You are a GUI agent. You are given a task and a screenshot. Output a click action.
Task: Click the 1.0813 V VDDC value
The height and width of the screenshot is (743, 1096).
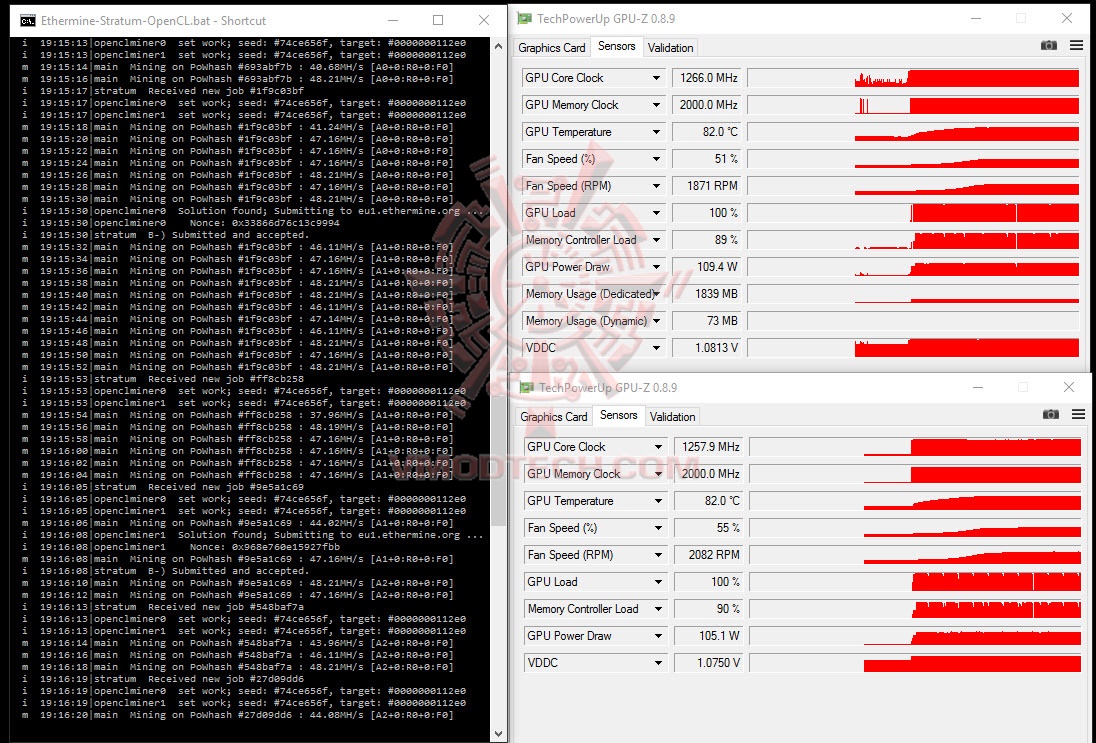pyautogui.click(x=706, y=348)
